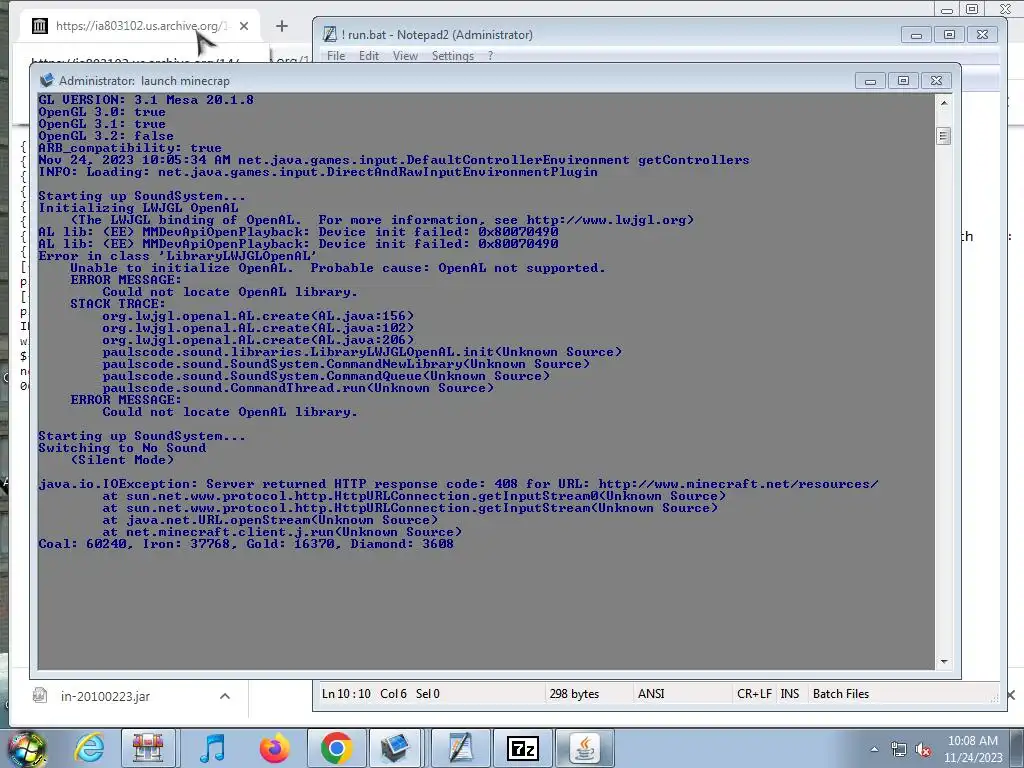Open the taskbar clock and date
1024x768 pixels.
(x=972, y=749)
